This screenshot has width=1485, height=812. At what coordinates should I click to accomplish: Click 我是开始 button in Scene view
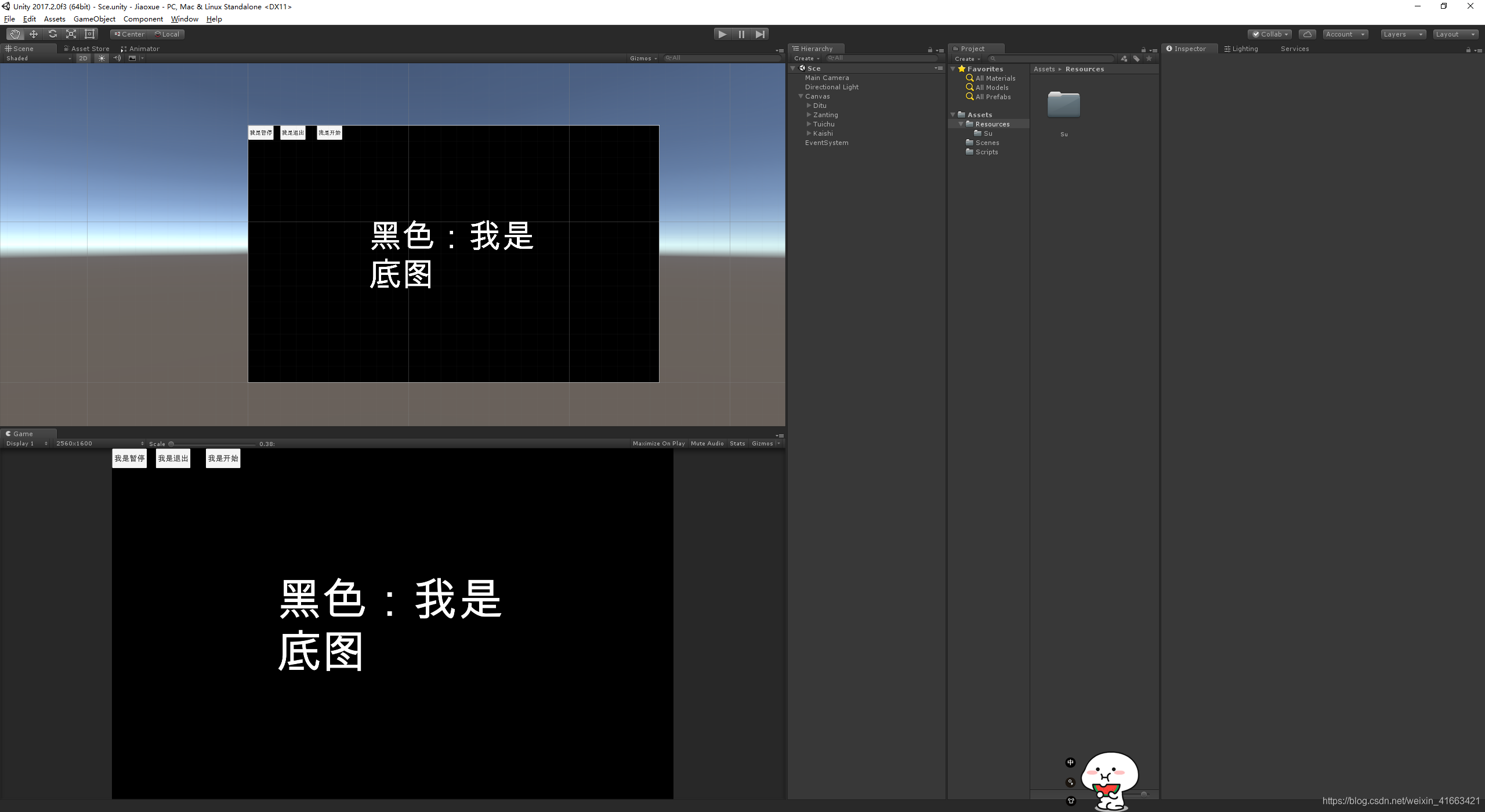point(330,132)
